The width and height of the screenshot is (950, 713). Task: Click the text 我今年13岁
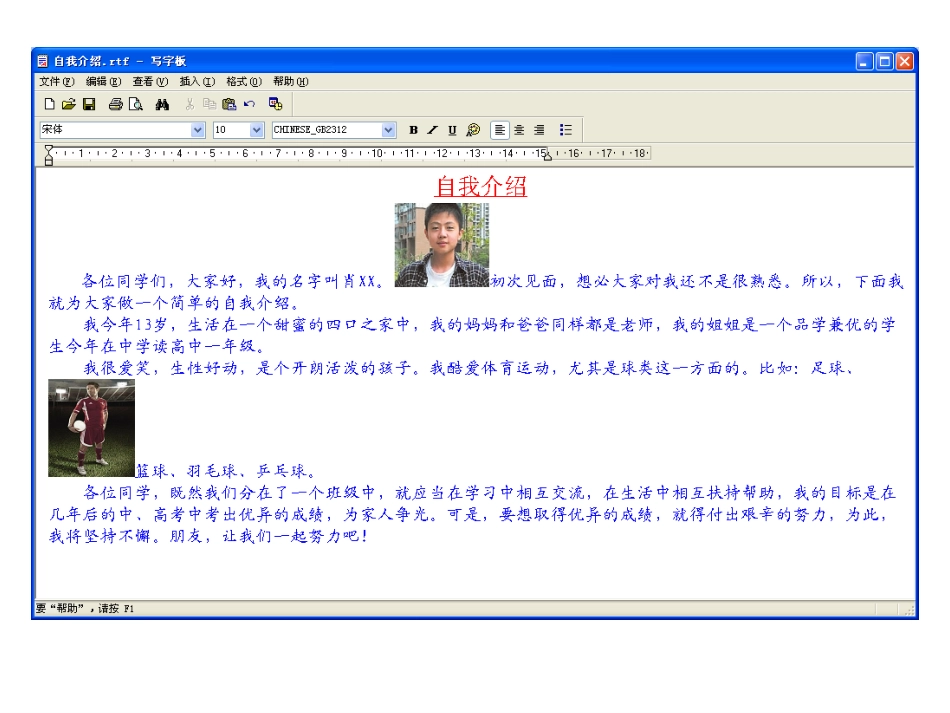point(125,325)
